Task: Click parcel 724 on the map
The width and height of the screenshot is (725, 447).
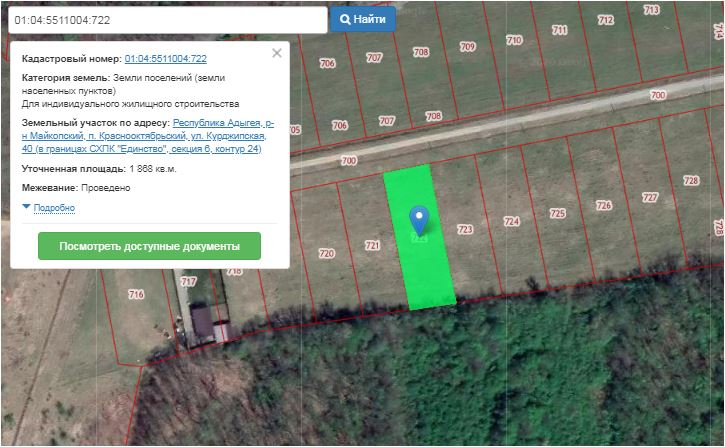Action: pyautogui.click(x=511, y=222)
